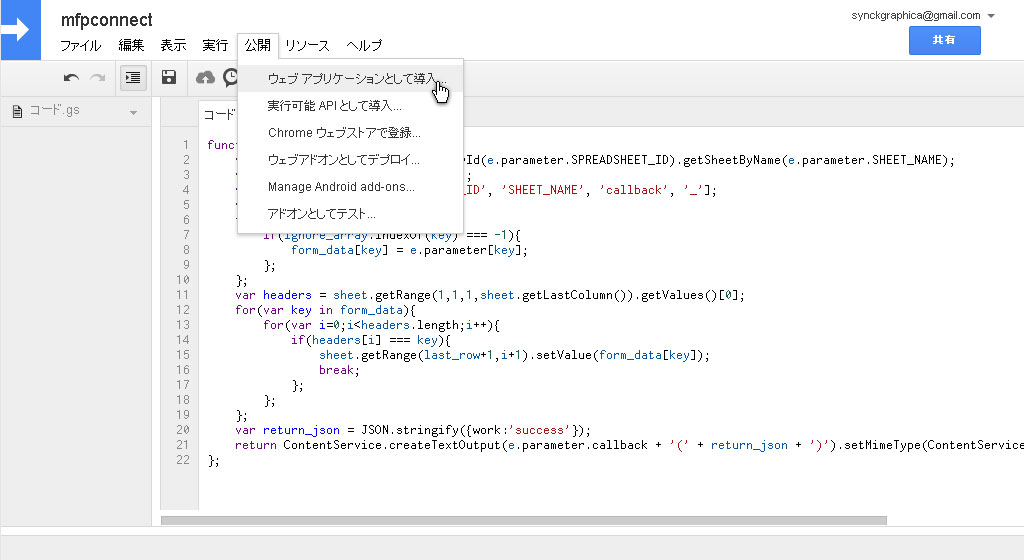Click the cloud upload deploy icon
The height and width of the screenshot is (560, 1024).
tap(205, 78)
